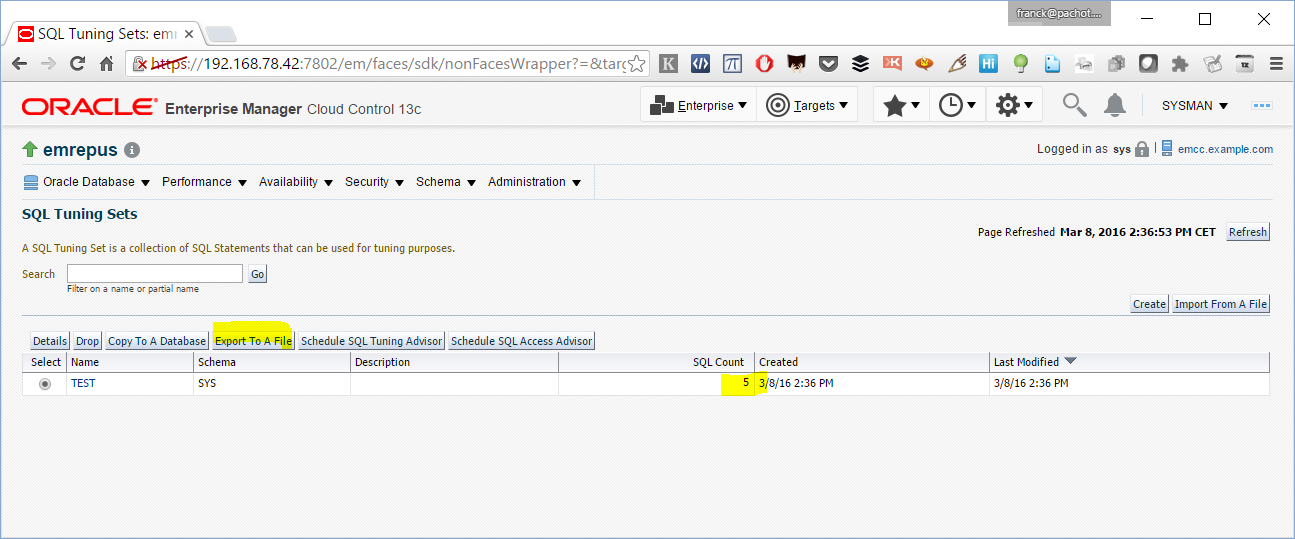This screenshot has width=1295, height=539.
Task: Focus the Search name input field
Action: (x=155, y=273)
